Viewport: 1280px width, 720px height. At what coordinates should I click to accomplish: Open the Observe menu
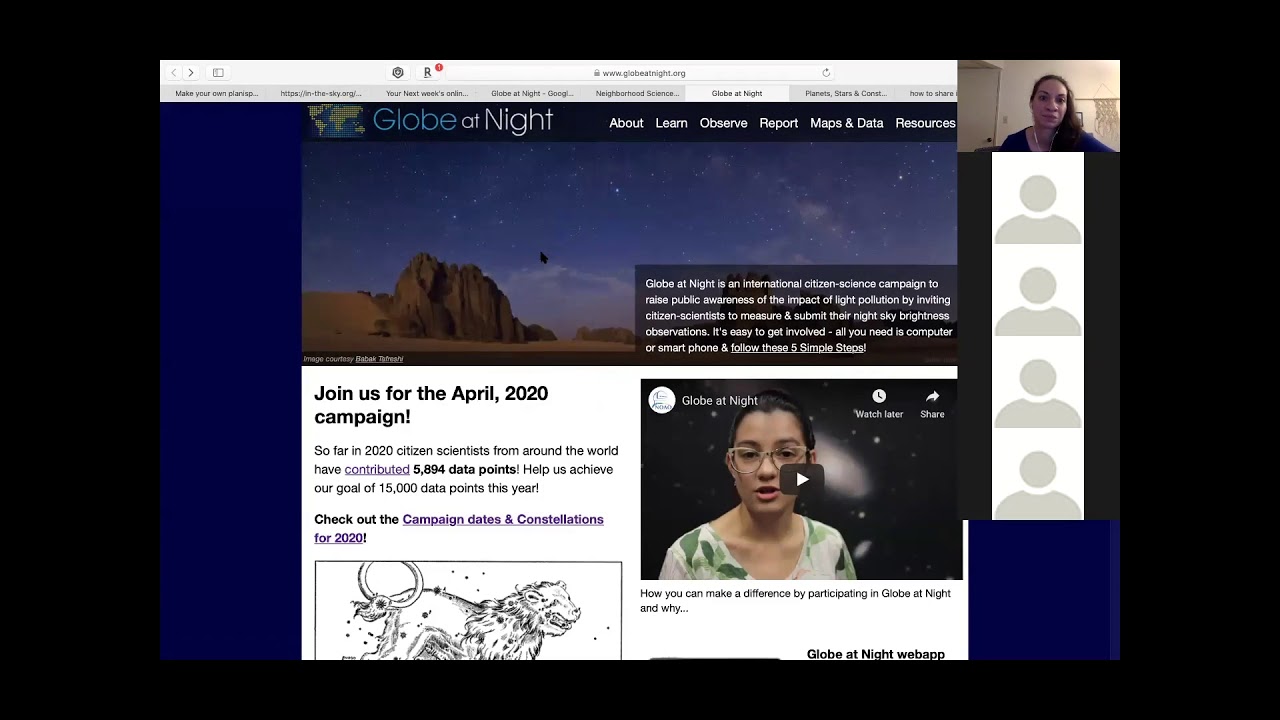coord(723,123)
